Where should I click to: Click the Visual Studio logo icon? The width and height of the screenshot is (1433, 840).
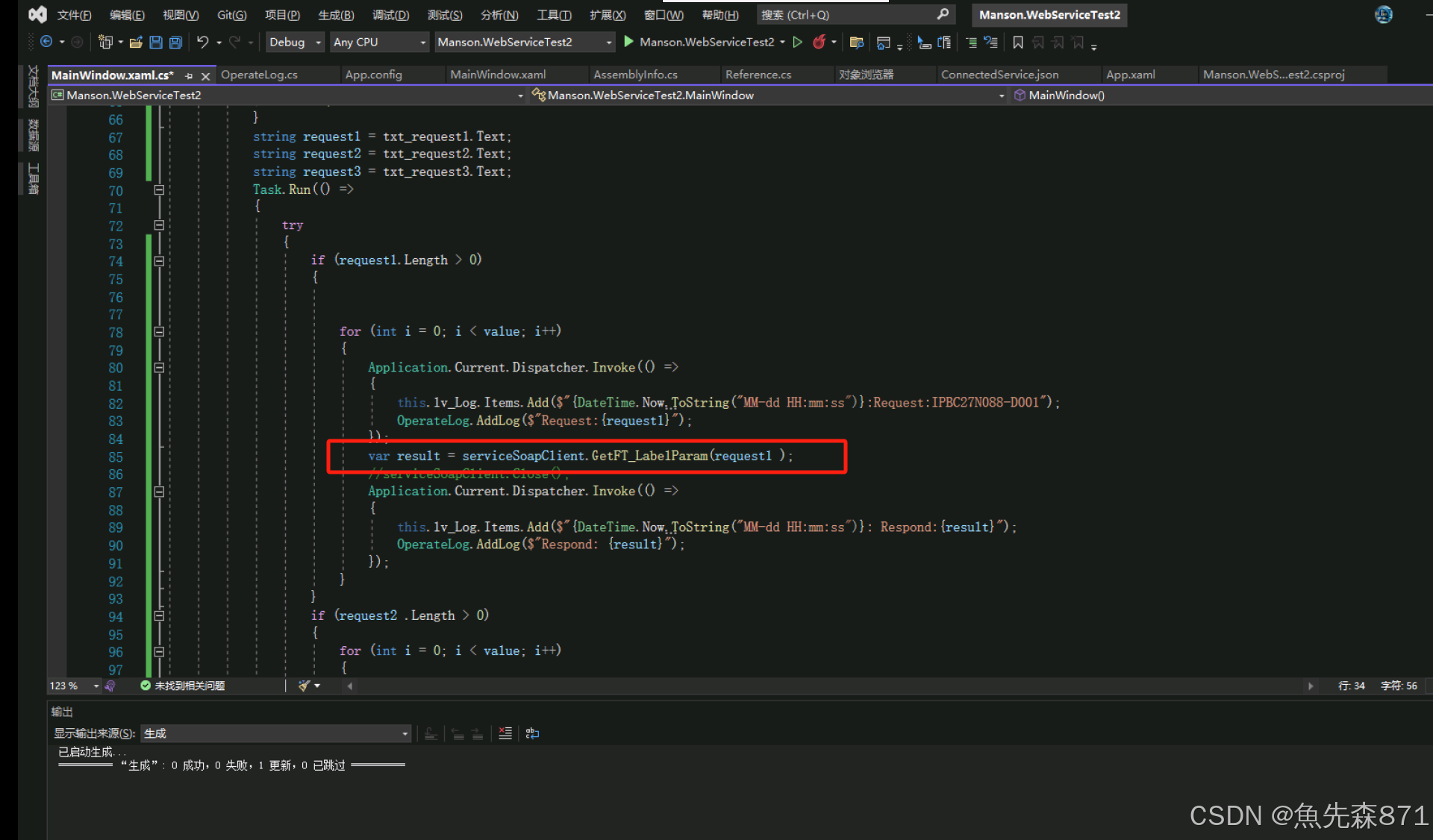point(37,14)
